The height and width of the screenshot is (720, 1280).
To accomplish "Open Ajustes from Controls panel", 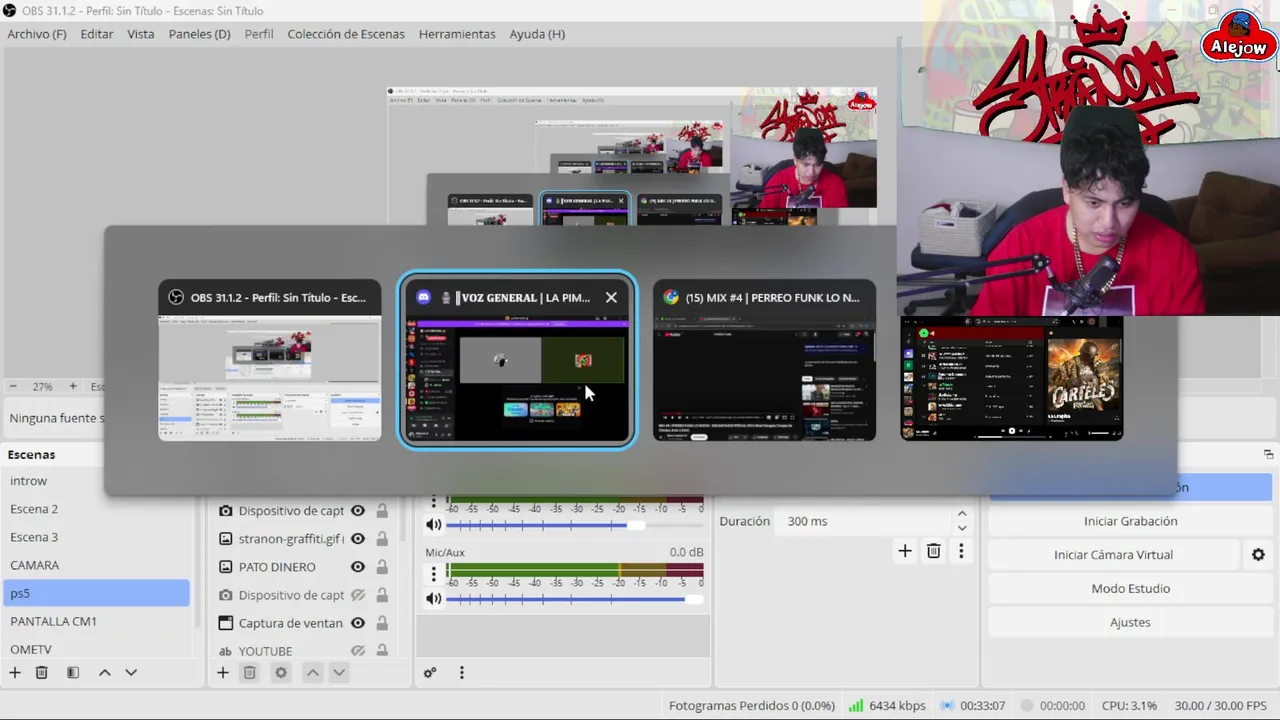I will point(1130,622).
